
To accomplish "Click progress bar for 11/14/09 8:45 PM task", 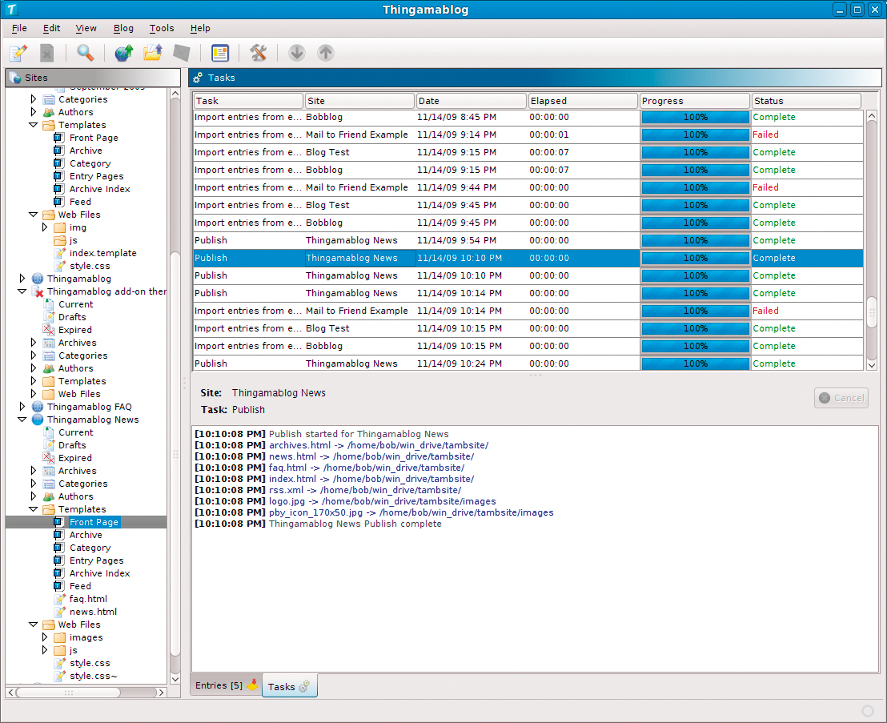I will coord(695,117).
